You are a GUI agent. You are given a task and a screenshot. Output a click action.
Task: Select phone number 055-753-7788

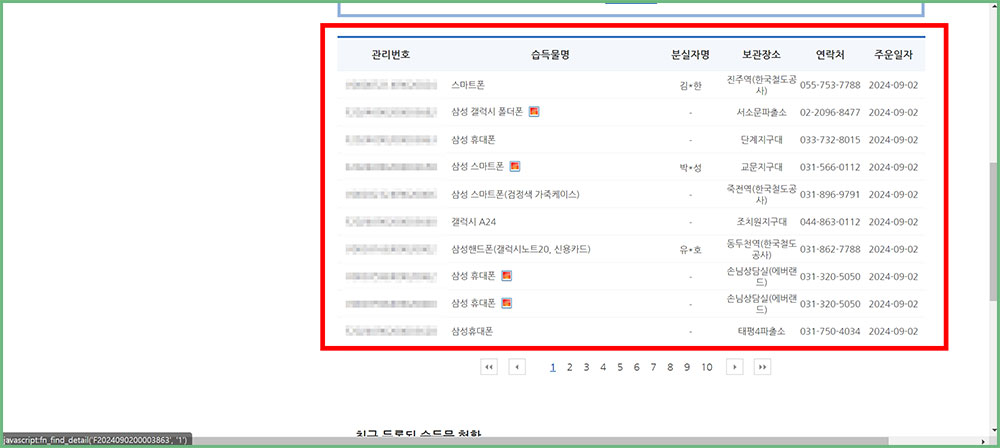coord(830,85)
